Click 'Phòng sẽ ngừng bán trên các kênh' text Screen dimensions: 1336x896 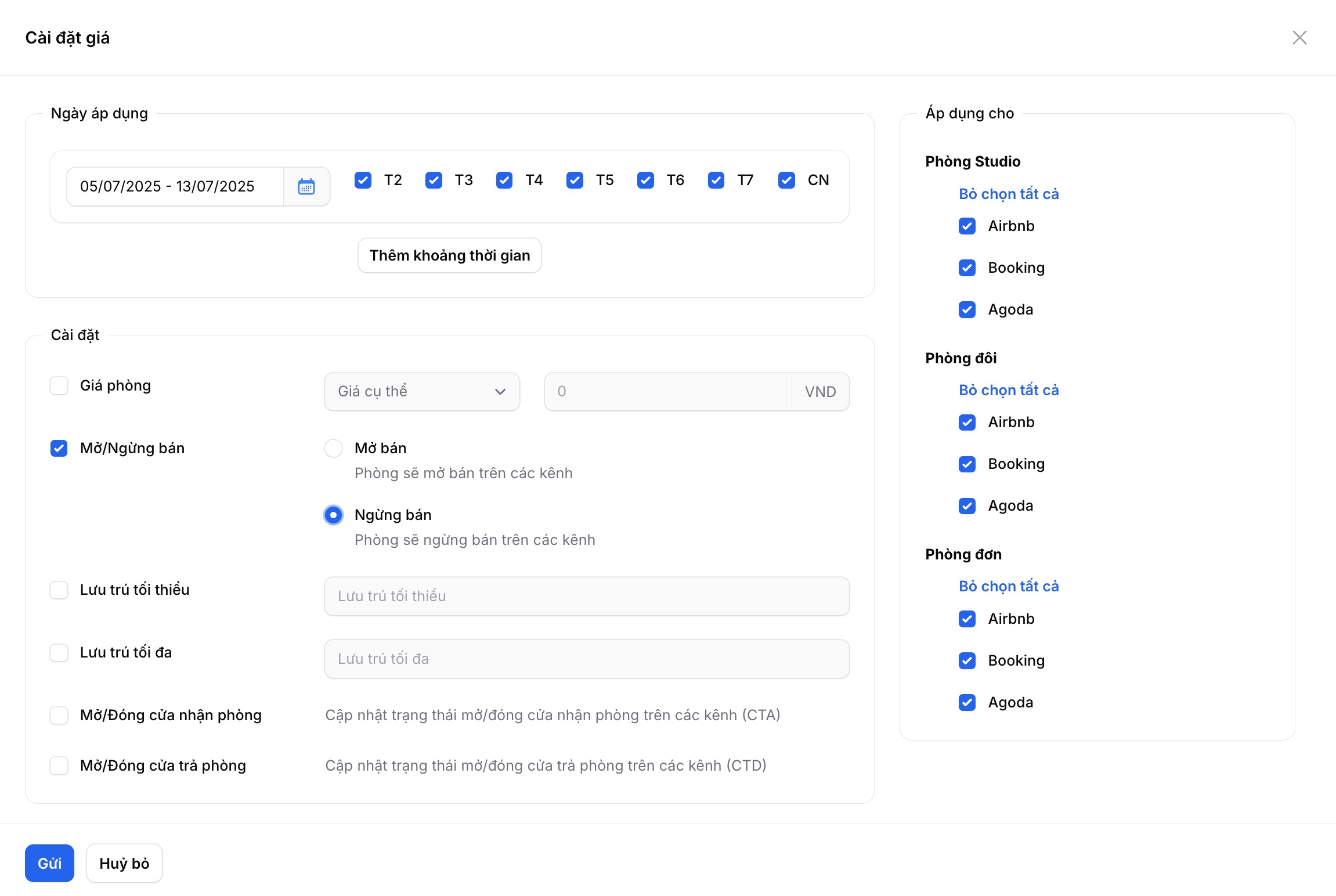click(x=475, y=540)
